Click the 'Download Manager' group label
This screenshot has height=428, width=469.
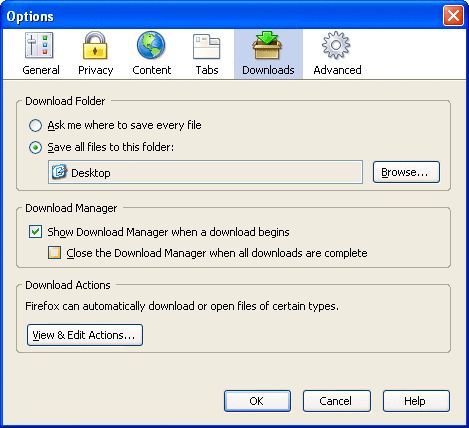[71, 208]
